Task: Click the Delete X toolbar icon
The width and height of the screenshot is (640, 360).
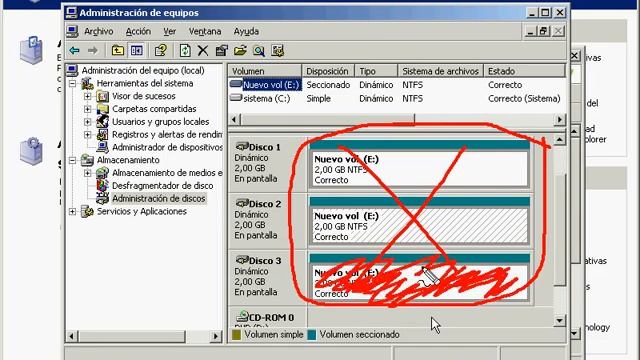Action: [203, 51]
